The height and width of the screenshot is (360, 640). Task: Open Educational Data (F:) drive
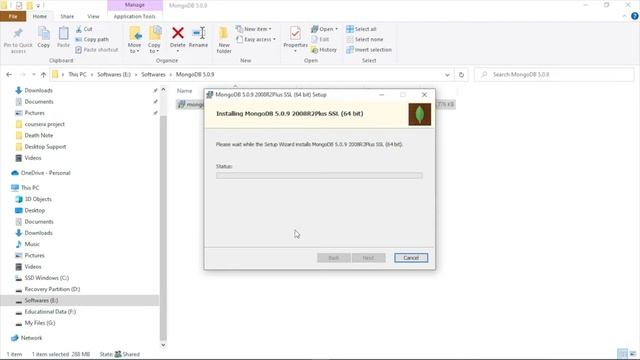(x=50, y=311)
